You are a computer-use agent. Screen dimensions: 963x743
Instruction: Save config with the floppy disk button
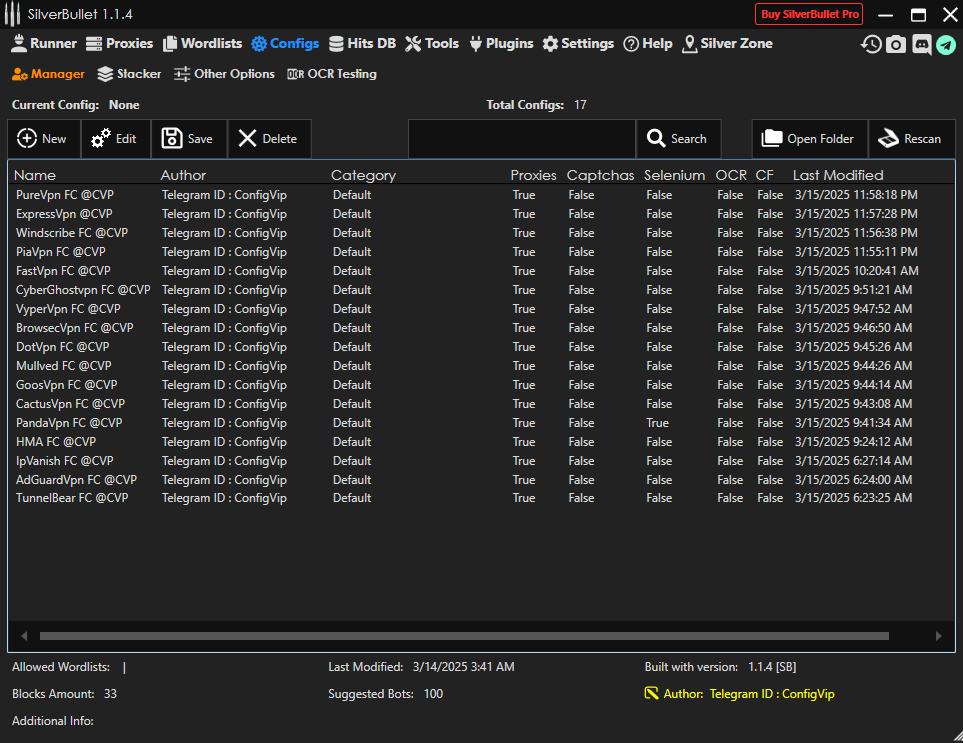coord(188,139)
